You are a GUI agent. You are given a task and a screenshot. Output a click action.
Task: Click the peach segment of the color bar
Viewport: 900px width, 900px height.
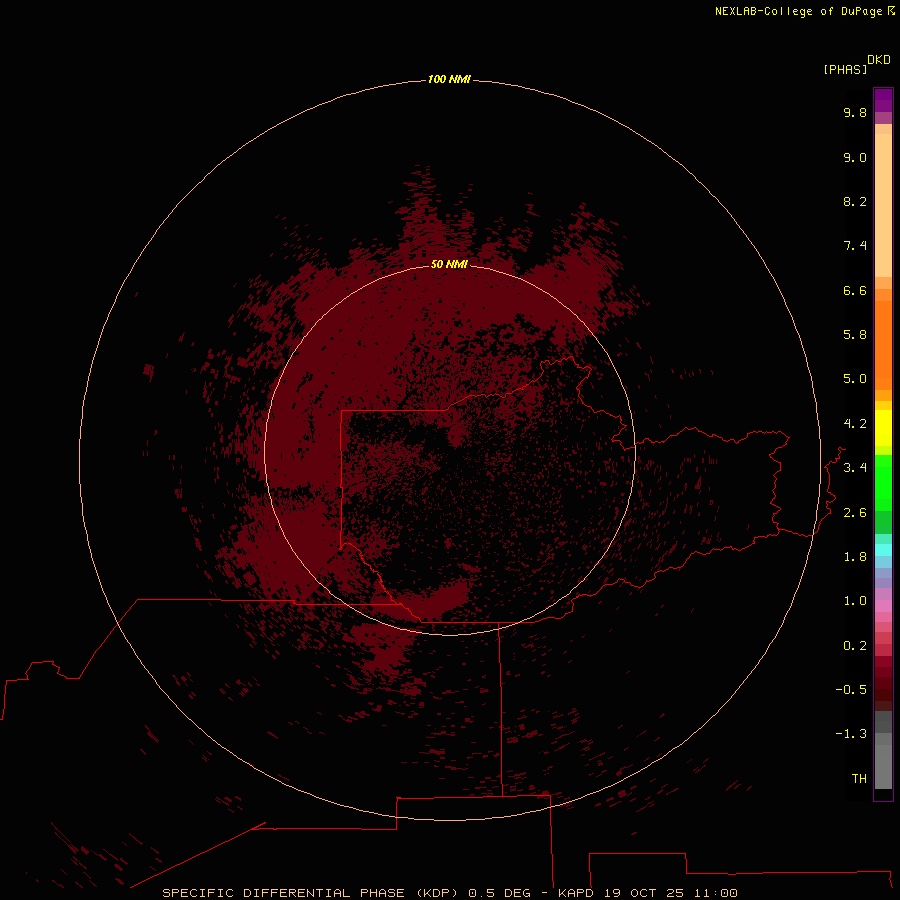click(883, 205)
